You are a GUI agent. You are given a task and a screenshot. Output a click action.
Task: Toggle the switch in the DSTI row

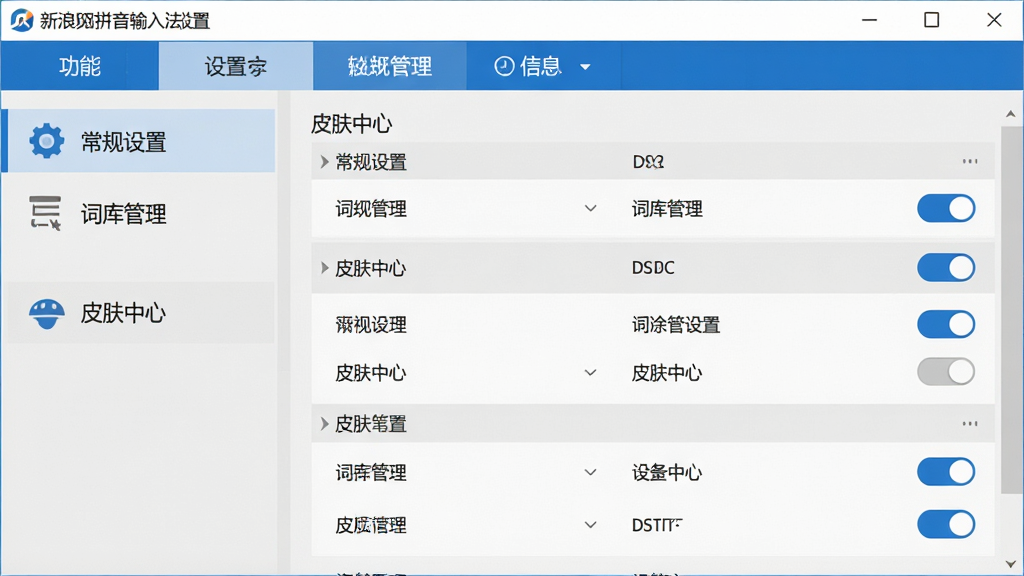pos(946,524)
